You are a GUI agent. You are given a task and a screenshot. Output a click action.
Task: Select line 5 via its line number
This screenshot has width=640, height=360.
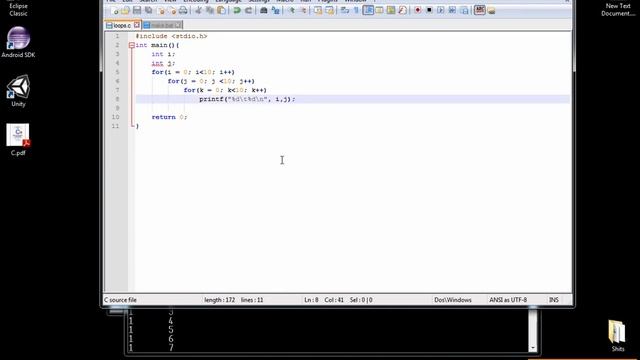(117, 72)
